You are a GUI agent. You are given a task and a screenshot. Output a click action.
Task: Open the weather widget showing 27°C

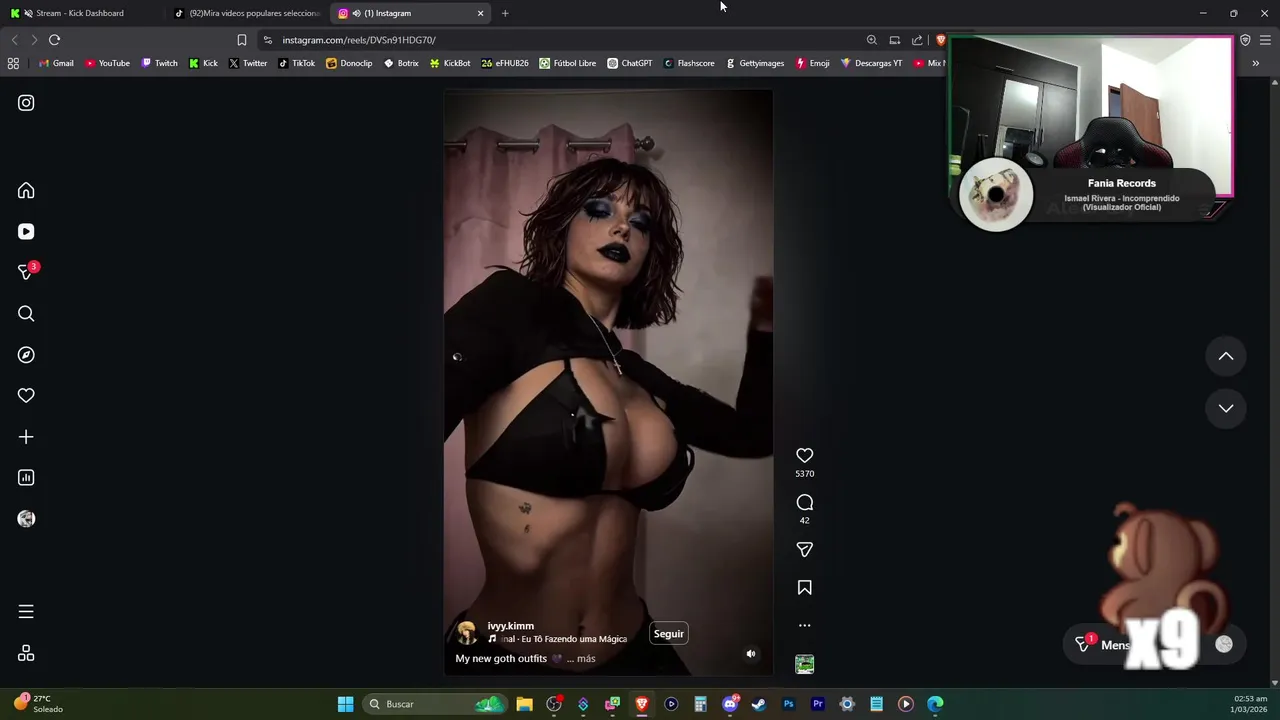click(38, 704)
